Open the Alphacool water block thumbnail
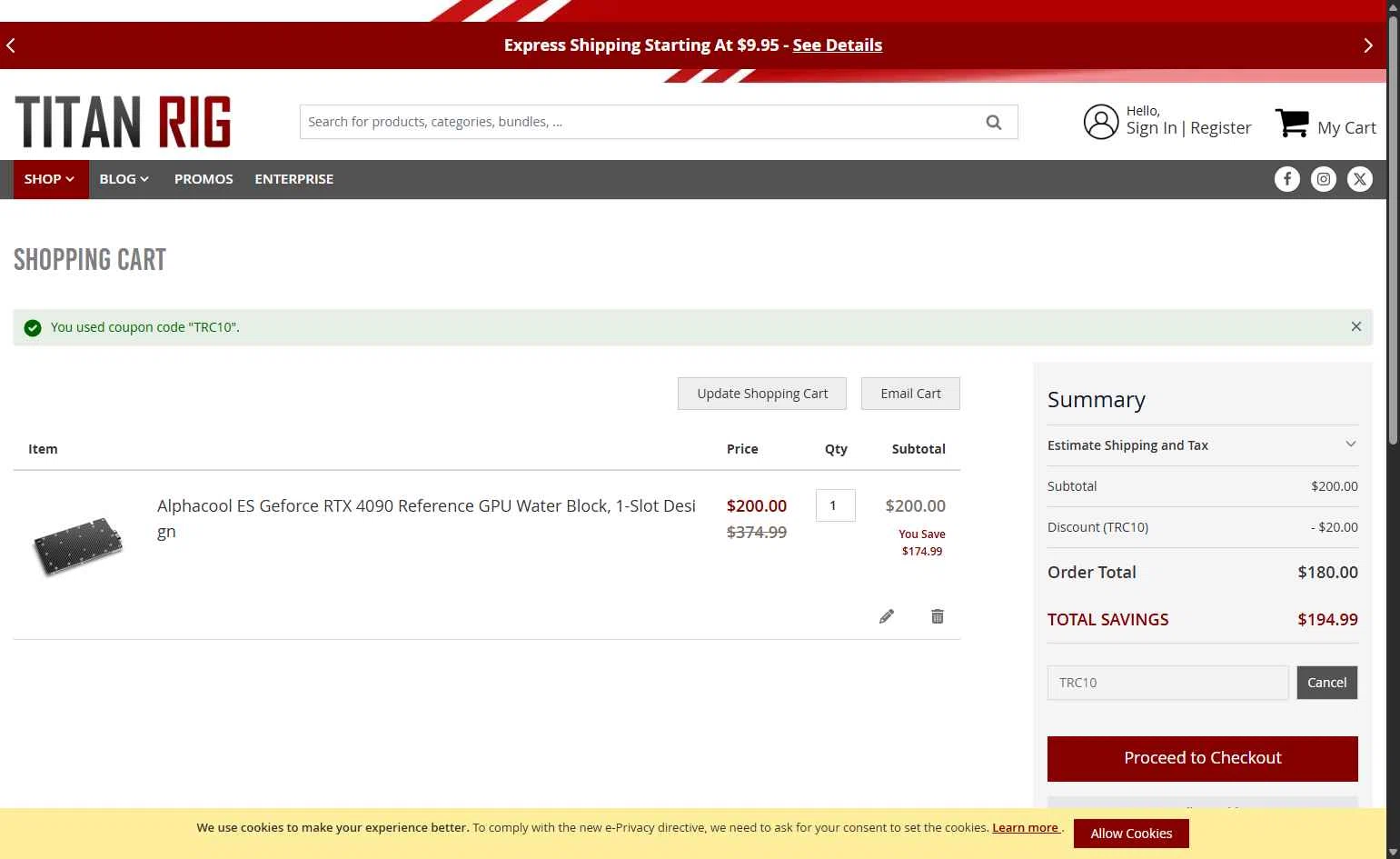1400x859 pixels. tap(78, 545)
